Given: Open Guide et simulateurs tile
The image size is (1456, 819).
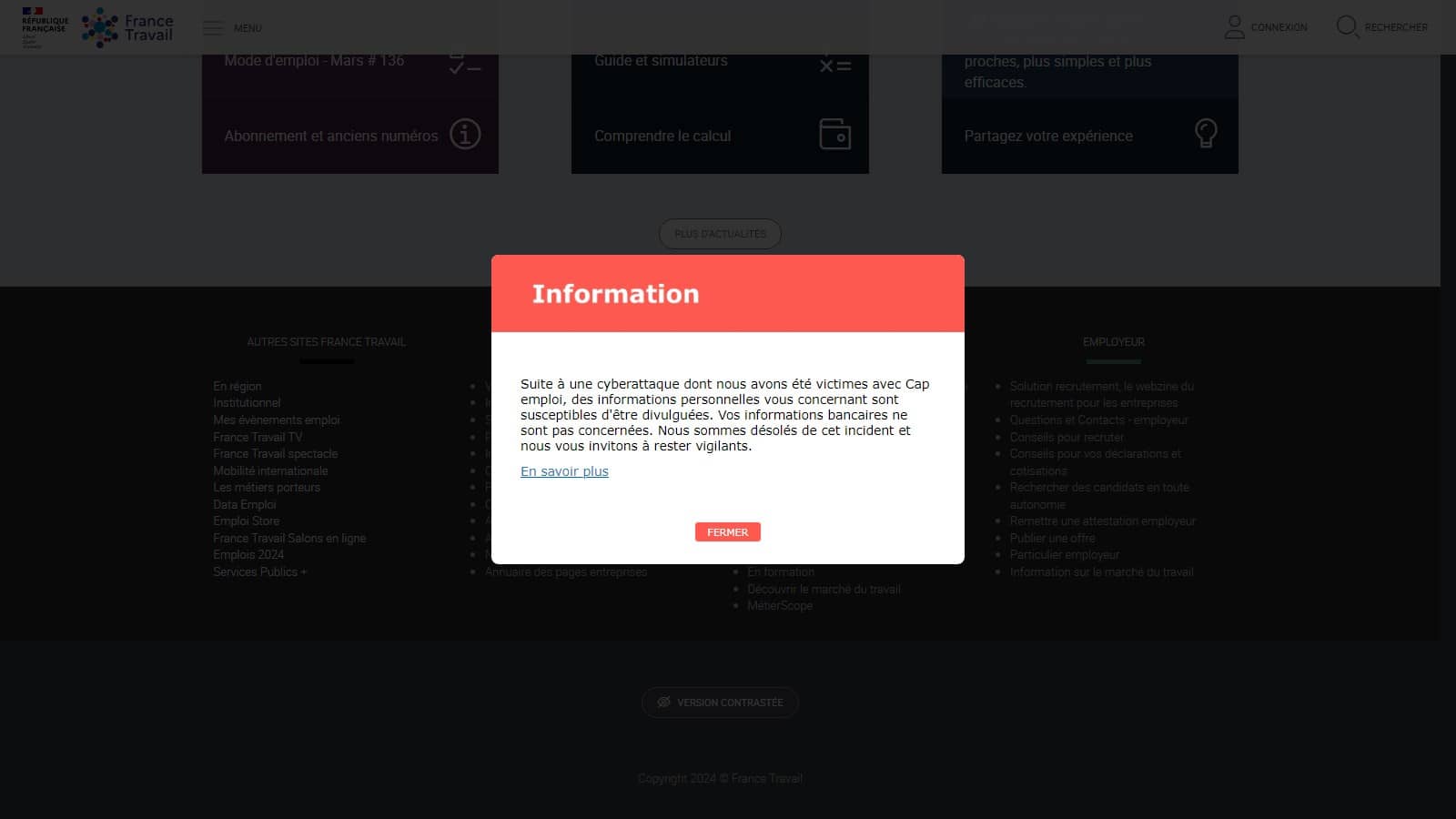Looking at the screenshot, I should pos(720,76).
